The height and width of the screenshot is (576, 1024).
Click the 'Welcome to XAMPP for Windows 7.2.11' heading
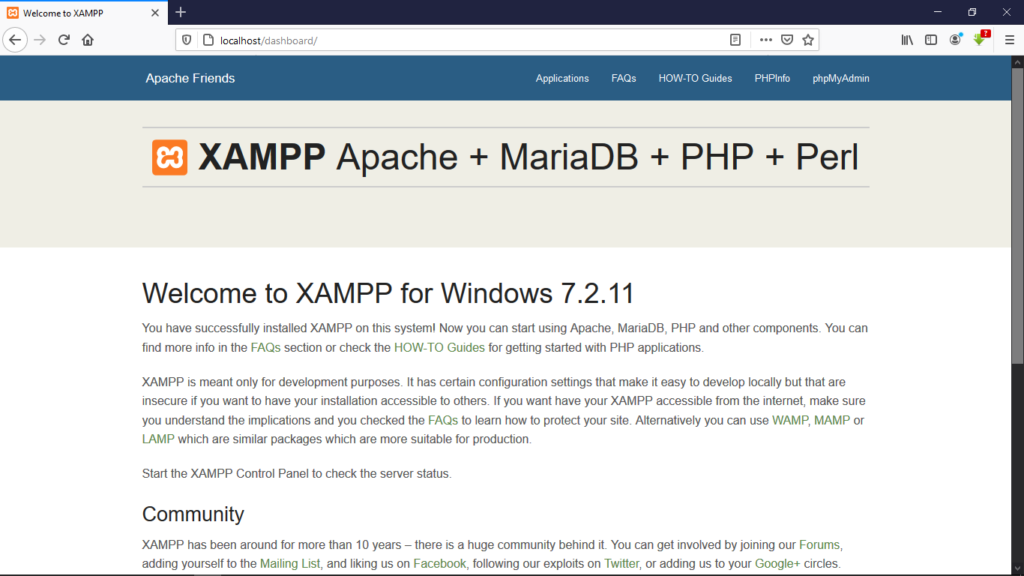[388, 294]
